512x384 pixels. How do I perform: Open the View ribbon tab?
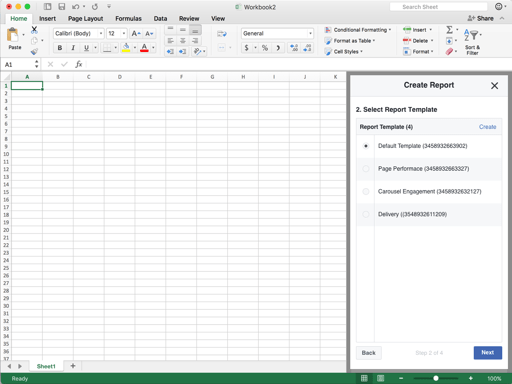pos(218,19)
